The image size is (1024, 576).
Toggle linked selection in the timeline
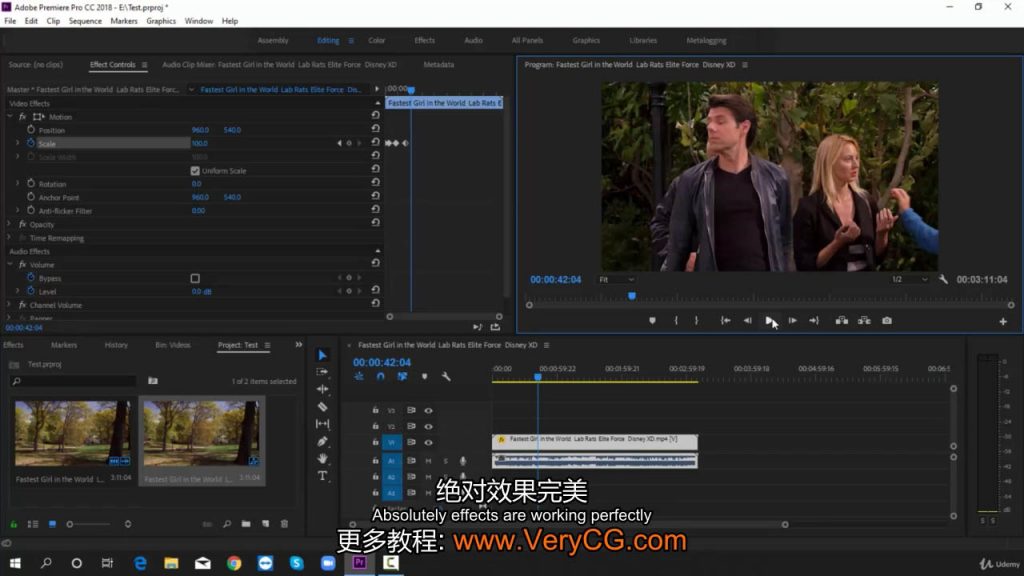(x=402, y=377)
